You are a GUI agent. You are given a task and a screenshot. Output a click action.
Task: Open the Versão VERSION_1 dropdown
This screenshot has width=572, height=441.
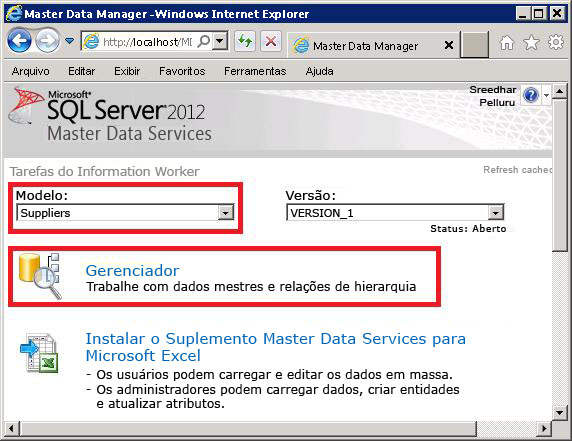coord(395,213)
